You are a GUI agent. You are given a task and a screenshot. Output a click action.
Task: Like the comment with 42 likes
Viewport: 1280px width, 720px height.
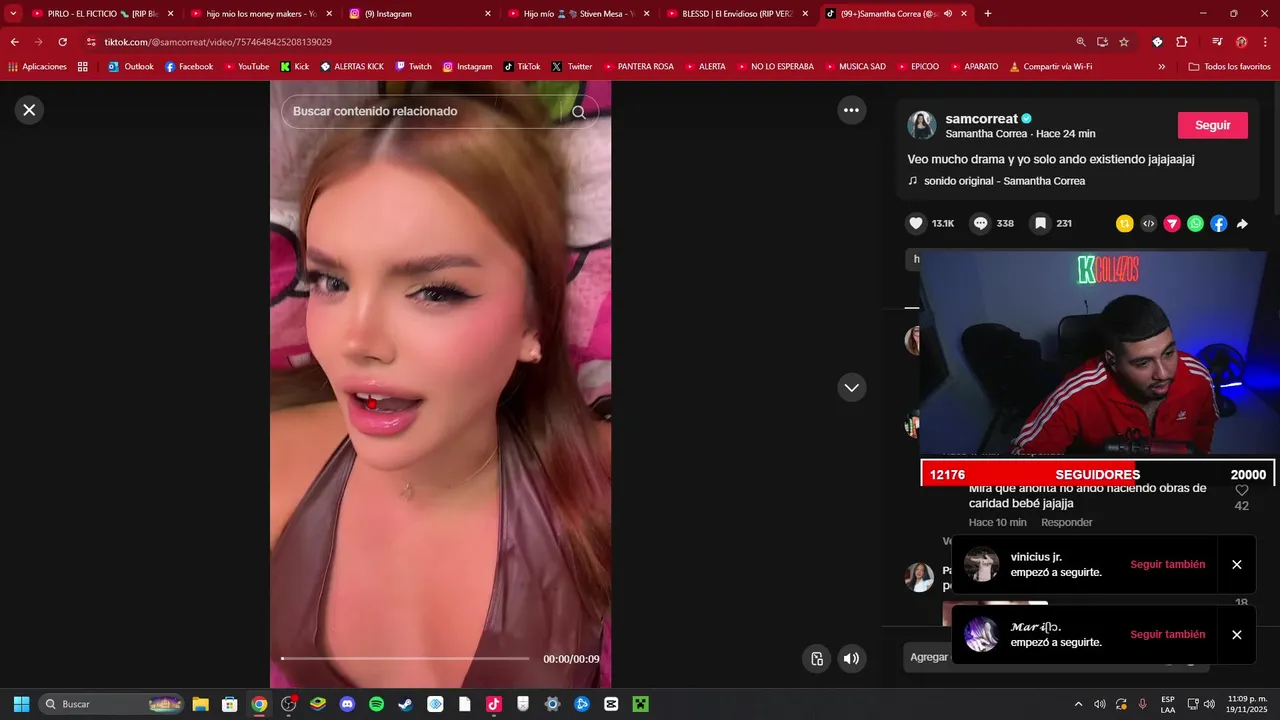[1241, 490]
